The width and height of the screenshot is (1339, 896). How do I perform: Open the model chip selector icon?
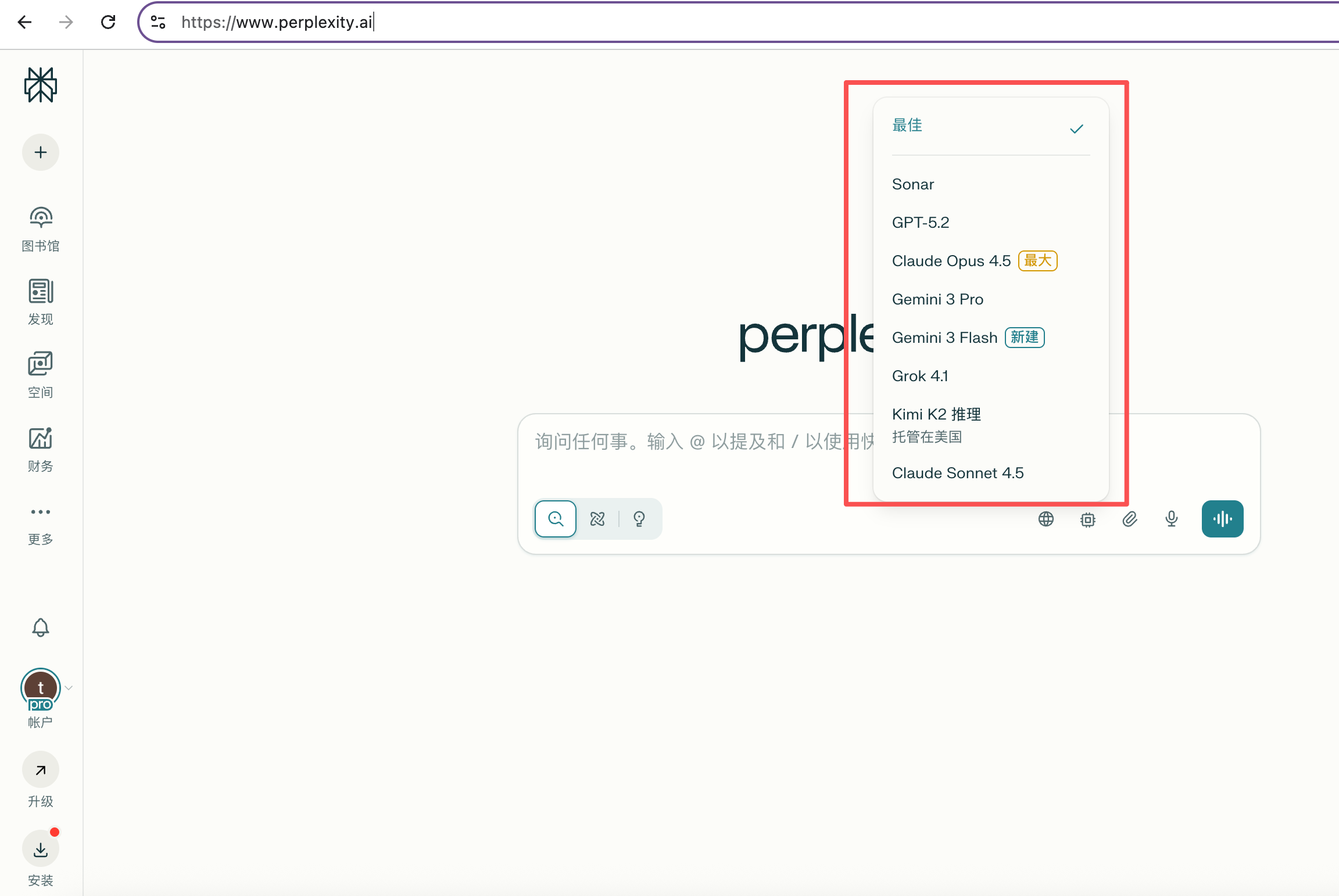pyautogui.click(x=1088, y=519)
